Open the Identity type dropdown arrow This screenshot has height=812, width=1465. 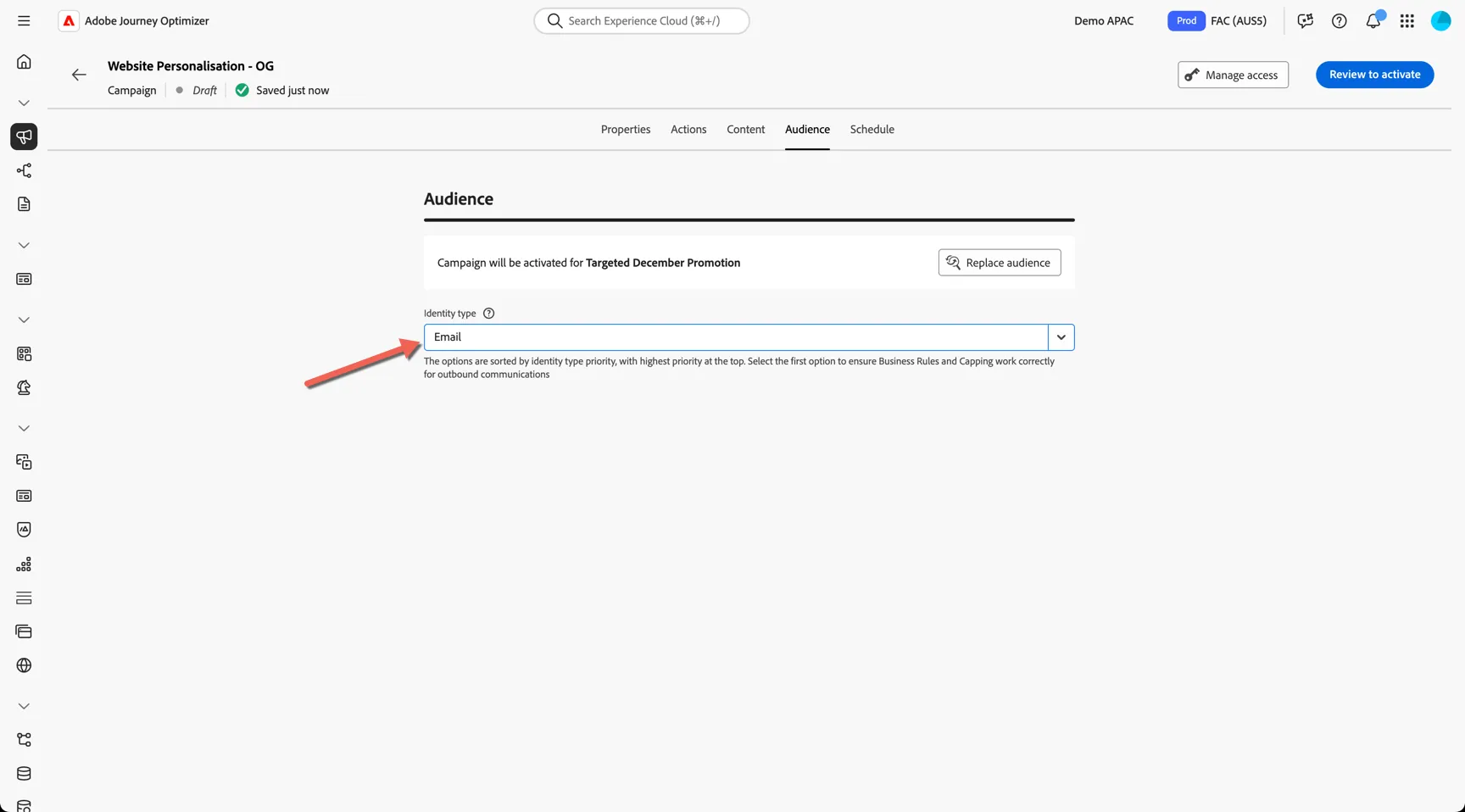1061,337
